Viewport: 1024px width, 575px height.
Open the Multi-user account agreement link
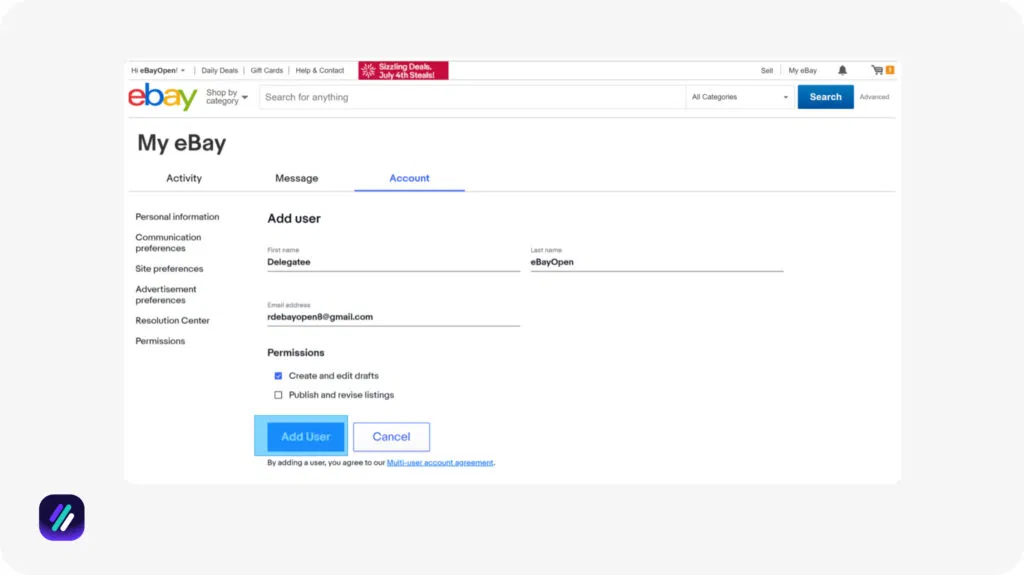click(x=440, y=463)
